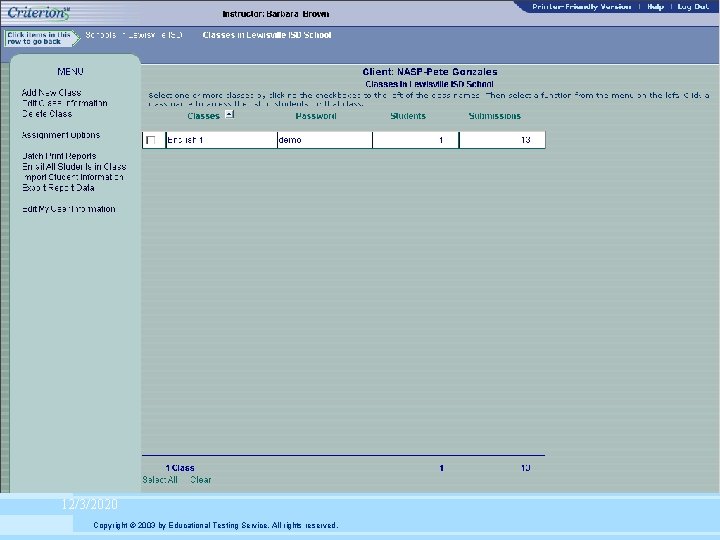This screenshot has width=720, height=540.
Task: Choose Delete Class in menu
Action: coord(47,114)
